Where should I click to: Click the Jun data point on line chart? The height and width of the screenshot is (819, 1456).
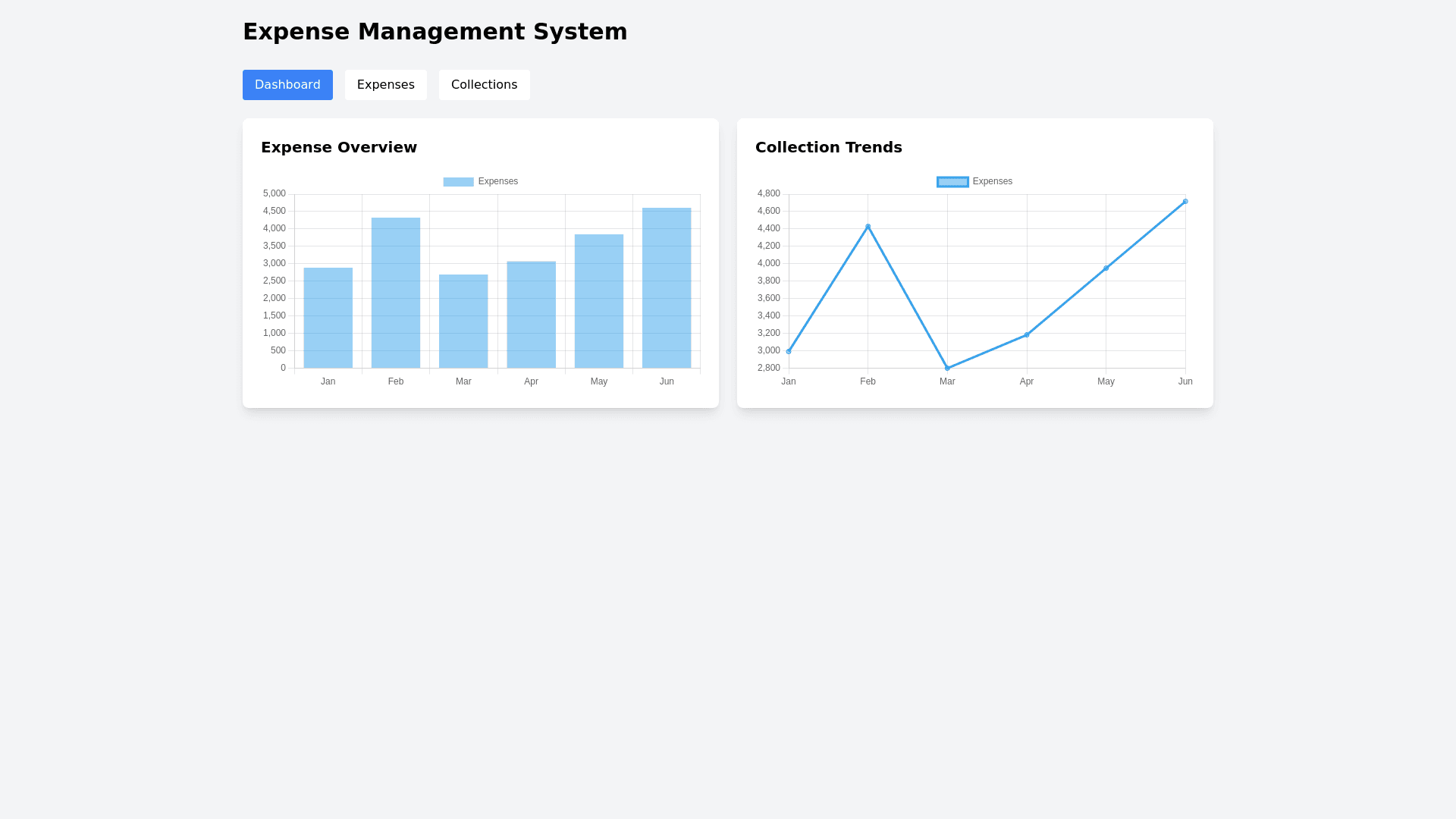coord(1185,202)
